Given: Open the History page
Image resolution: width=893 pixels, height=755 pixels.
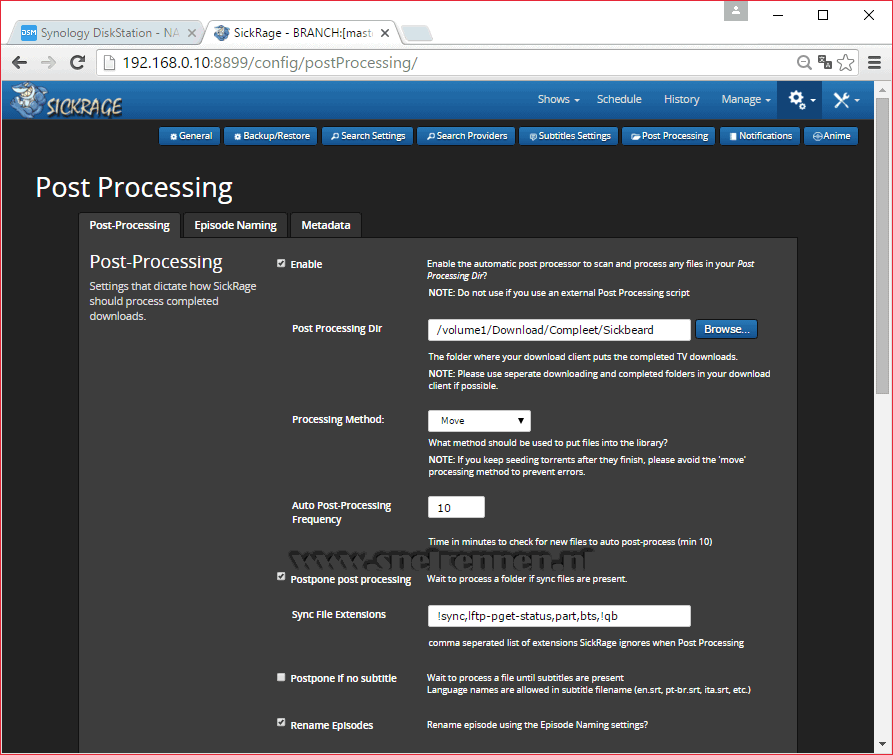Looking at the screenshot, I should (681, 100).
